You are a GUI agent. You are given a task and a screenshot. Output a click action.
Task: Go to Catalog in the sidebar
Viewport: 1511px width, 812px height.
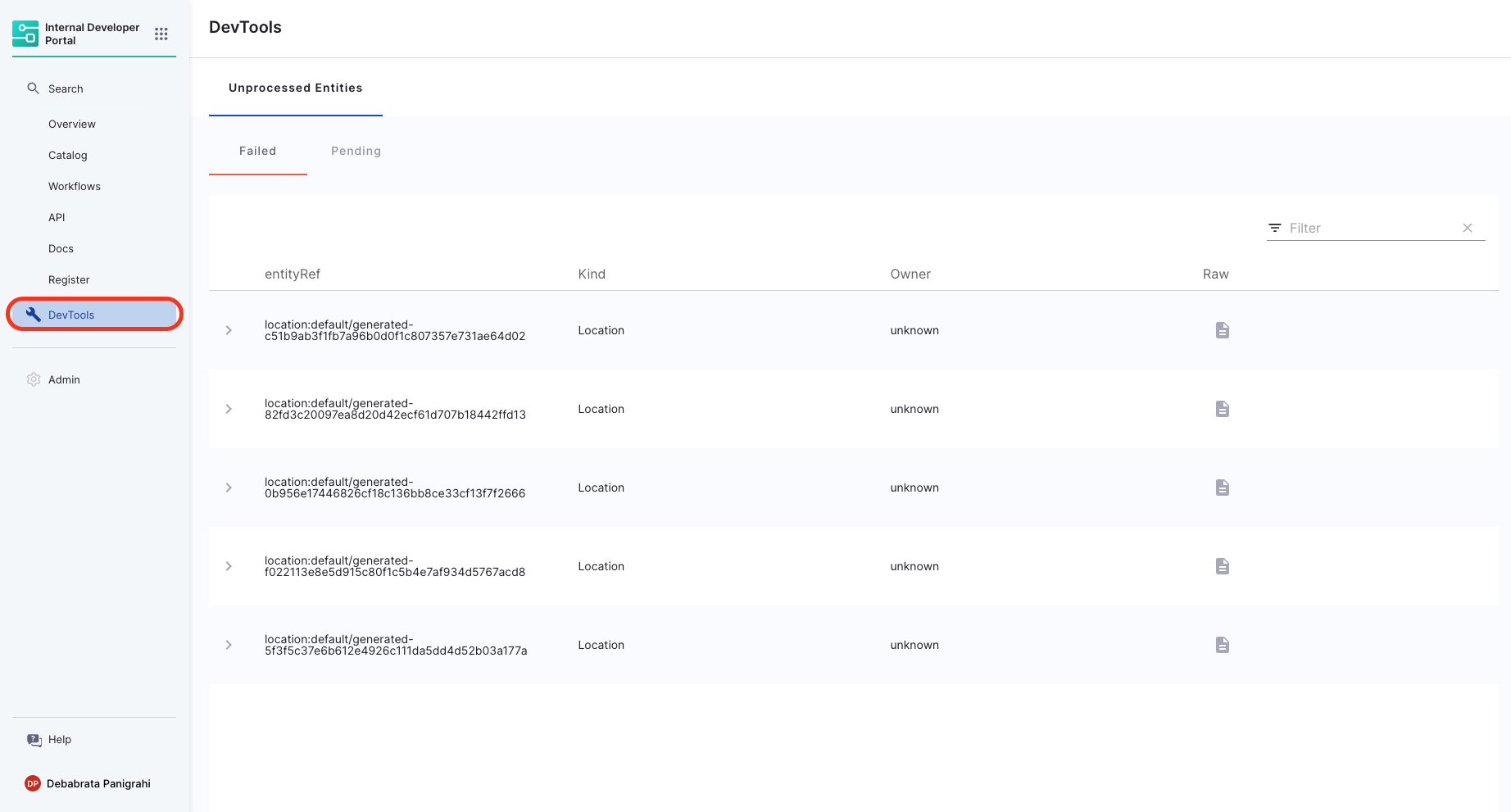coord(67,155)
